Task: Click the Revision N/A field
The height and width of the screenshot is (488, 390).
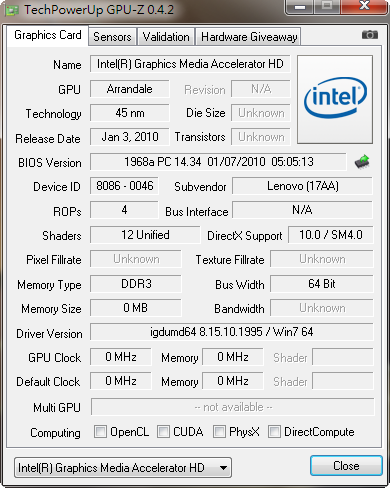Action: pos(261,89)
